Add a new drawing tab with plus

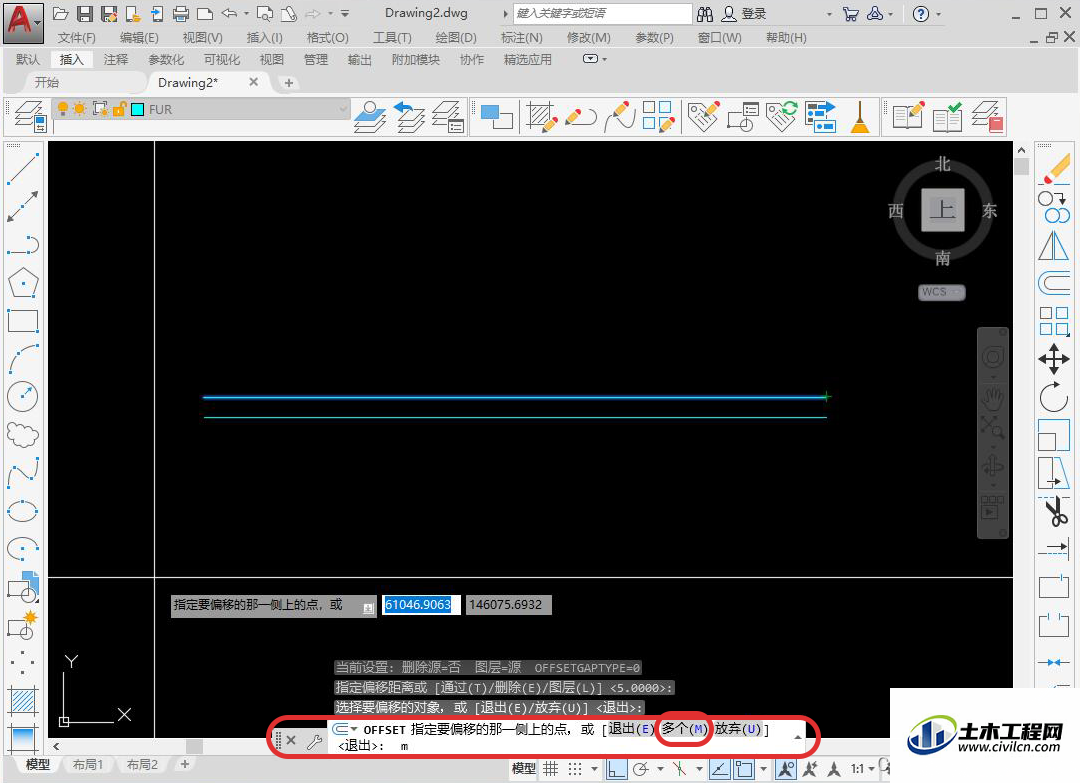(289, 83)
